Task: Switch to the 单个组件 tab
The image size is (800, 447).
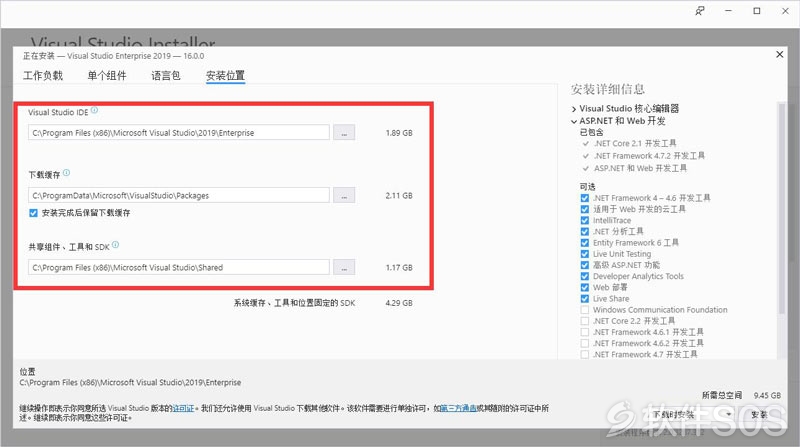Action: [x=107, y=76]
